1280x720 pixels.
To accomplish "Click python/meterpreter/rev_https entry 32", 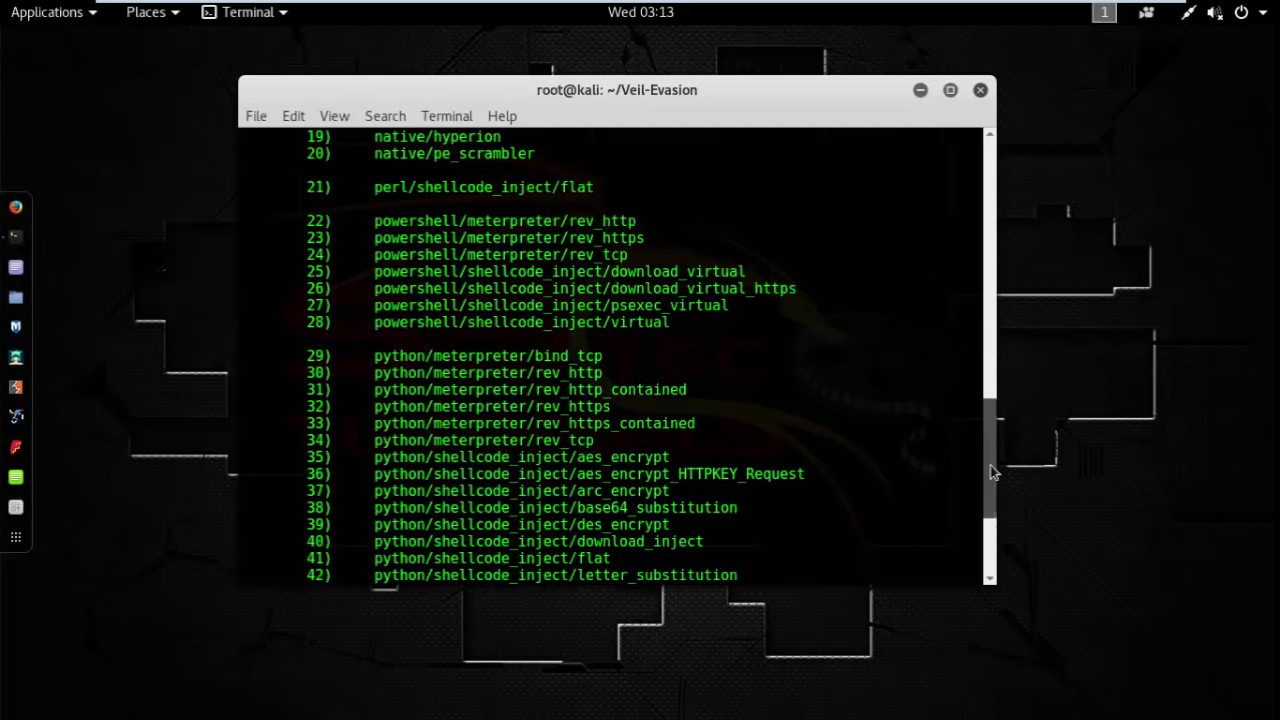I will 492,407.
